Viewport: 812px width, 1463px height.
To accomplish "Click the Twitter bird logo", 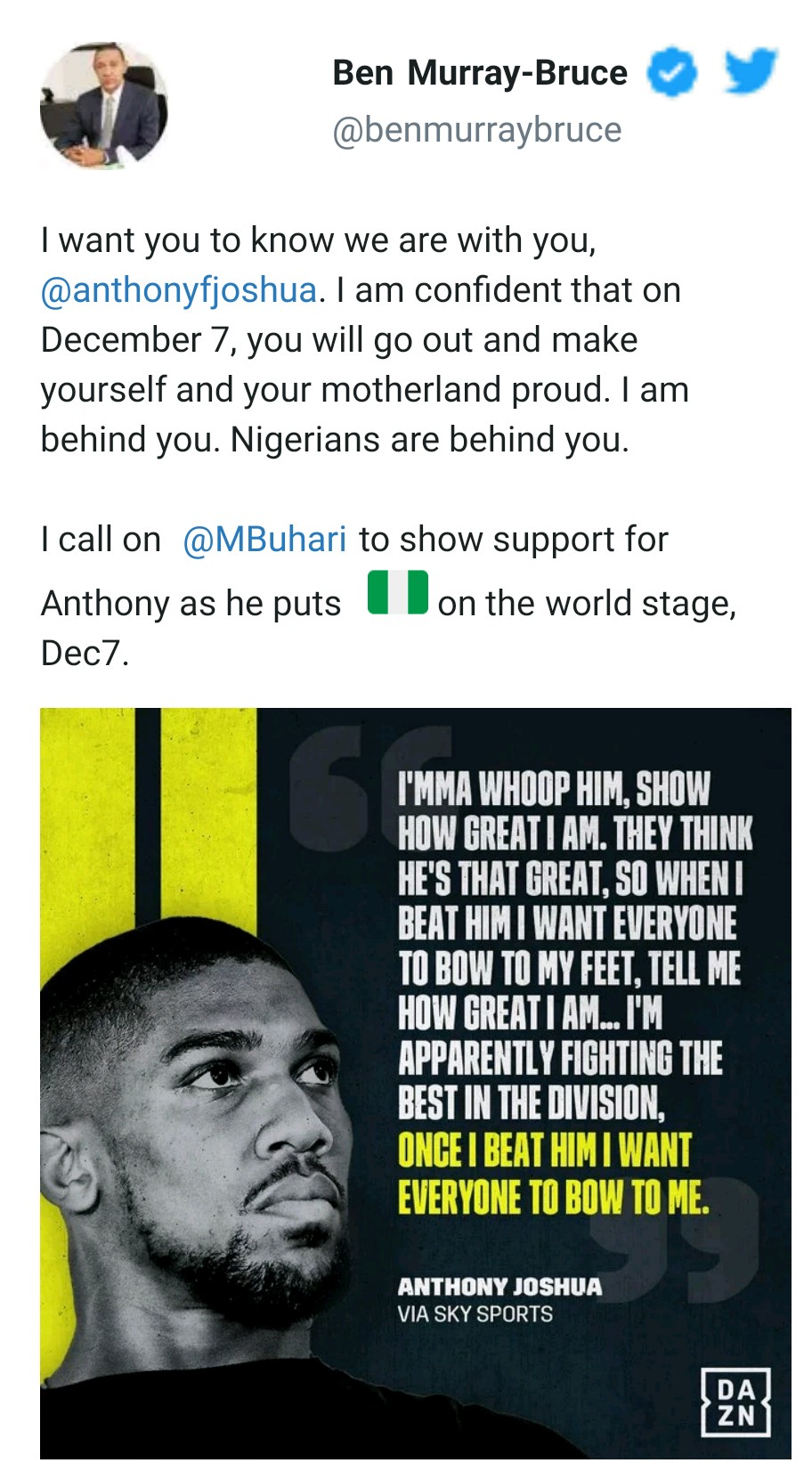I will pyautogui.click(x=750, y=71).
